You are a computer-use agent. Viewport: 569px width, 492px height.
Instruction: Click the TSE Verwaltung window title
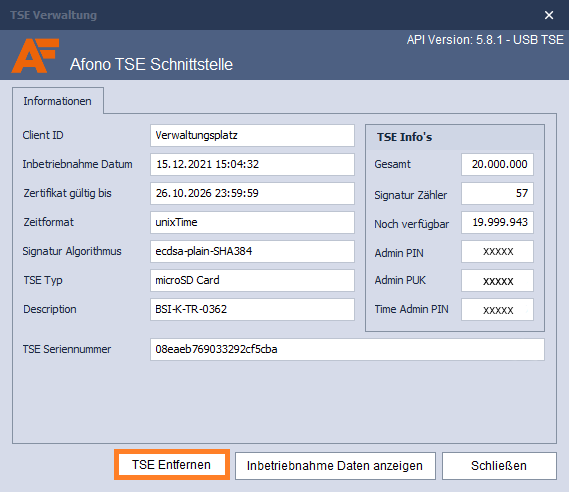(x=53, y=15)
